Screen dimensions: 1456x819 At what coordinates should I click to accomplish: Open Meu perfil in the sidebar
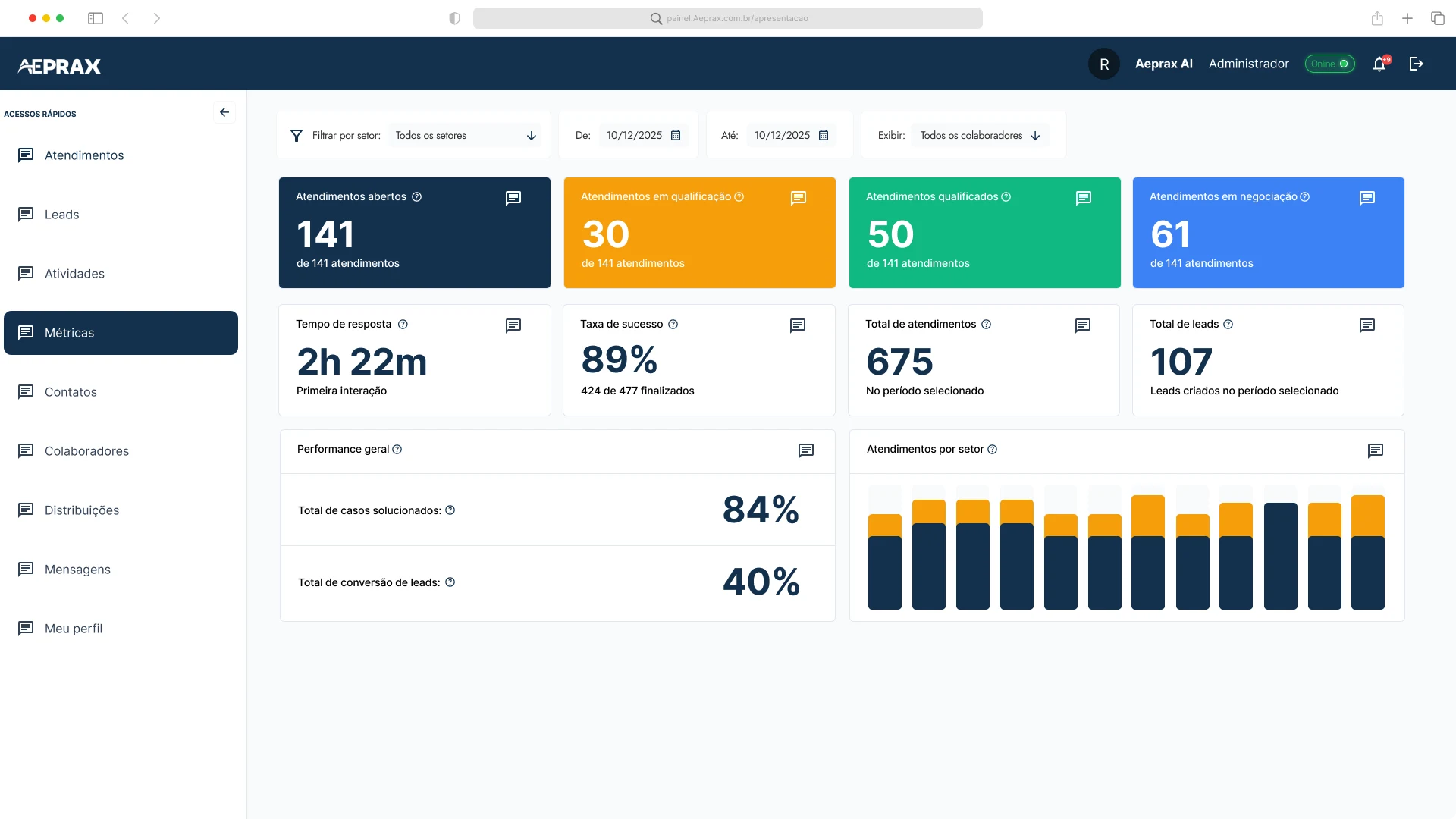click(121, 629)
